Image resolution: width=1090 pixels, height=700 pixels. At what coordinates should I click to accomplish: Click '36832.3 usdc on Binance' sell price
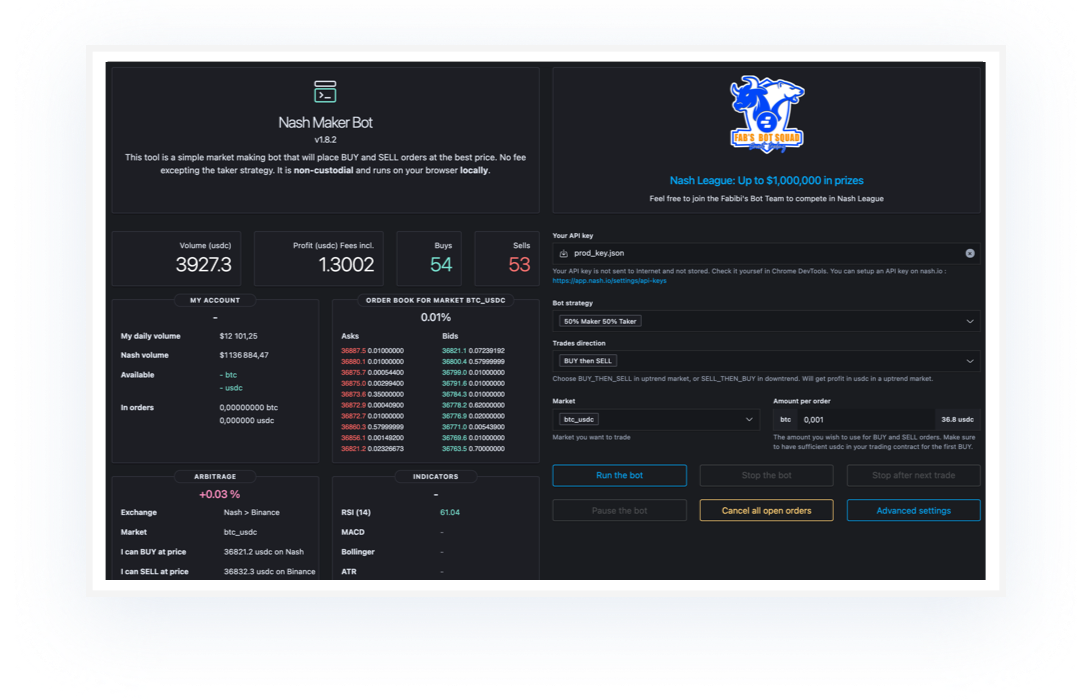[x=269, y=571]
